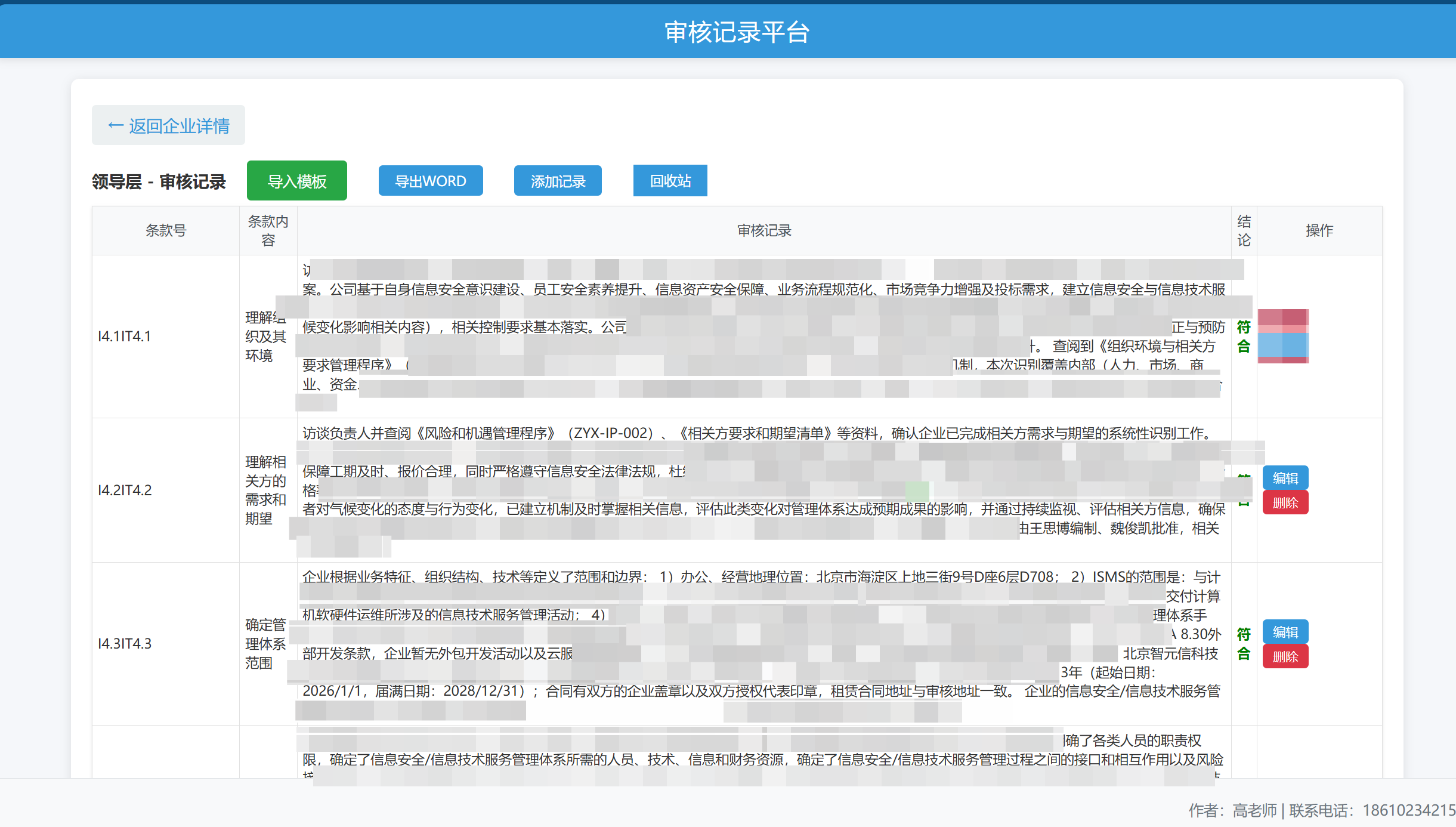Select the green 符合 conclusion for I4.3IT4.3

coord(1243,643)
